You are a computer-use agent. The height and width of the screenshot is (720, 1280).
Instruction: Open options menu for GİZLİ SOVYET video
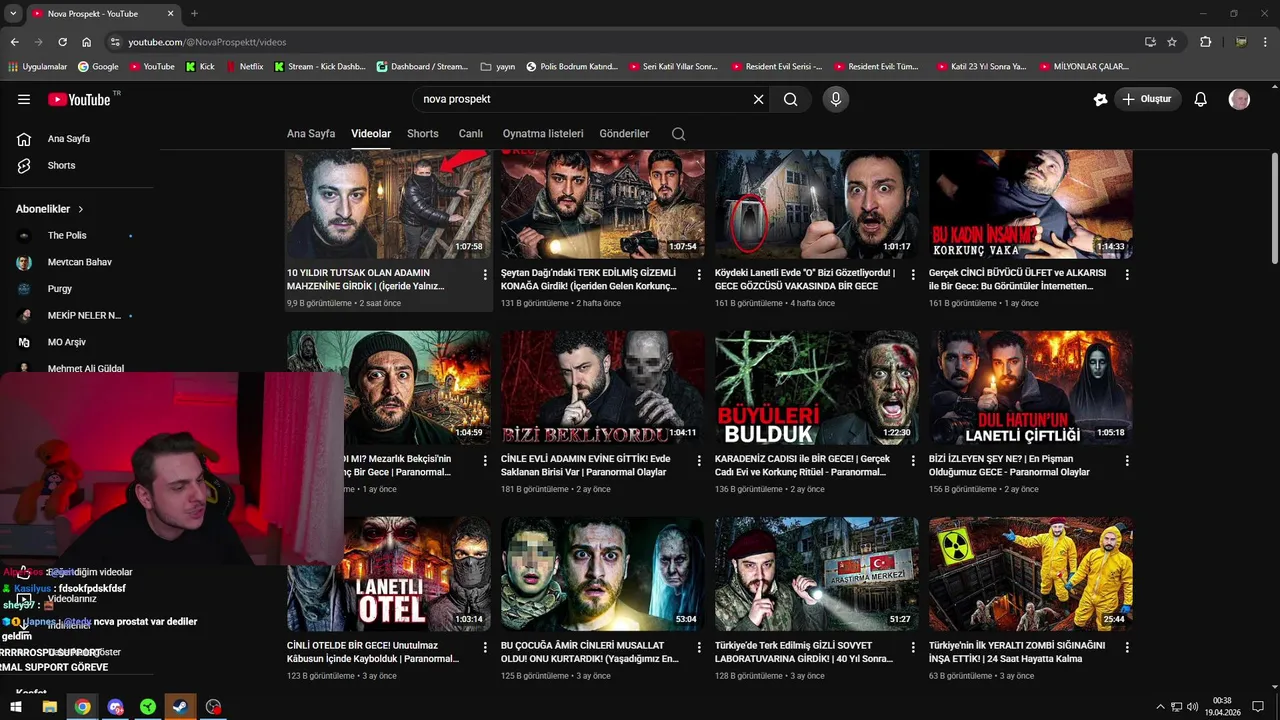(x=913, y=648)
